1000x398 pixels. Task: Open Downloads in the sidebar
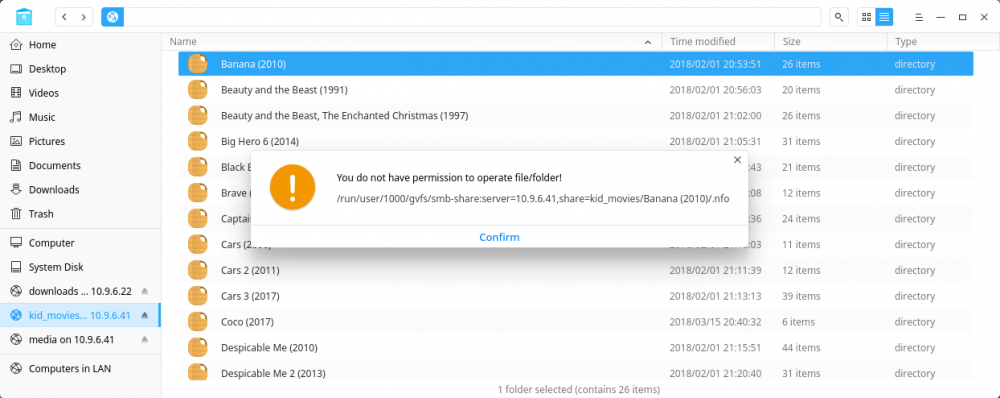(80, 190)
